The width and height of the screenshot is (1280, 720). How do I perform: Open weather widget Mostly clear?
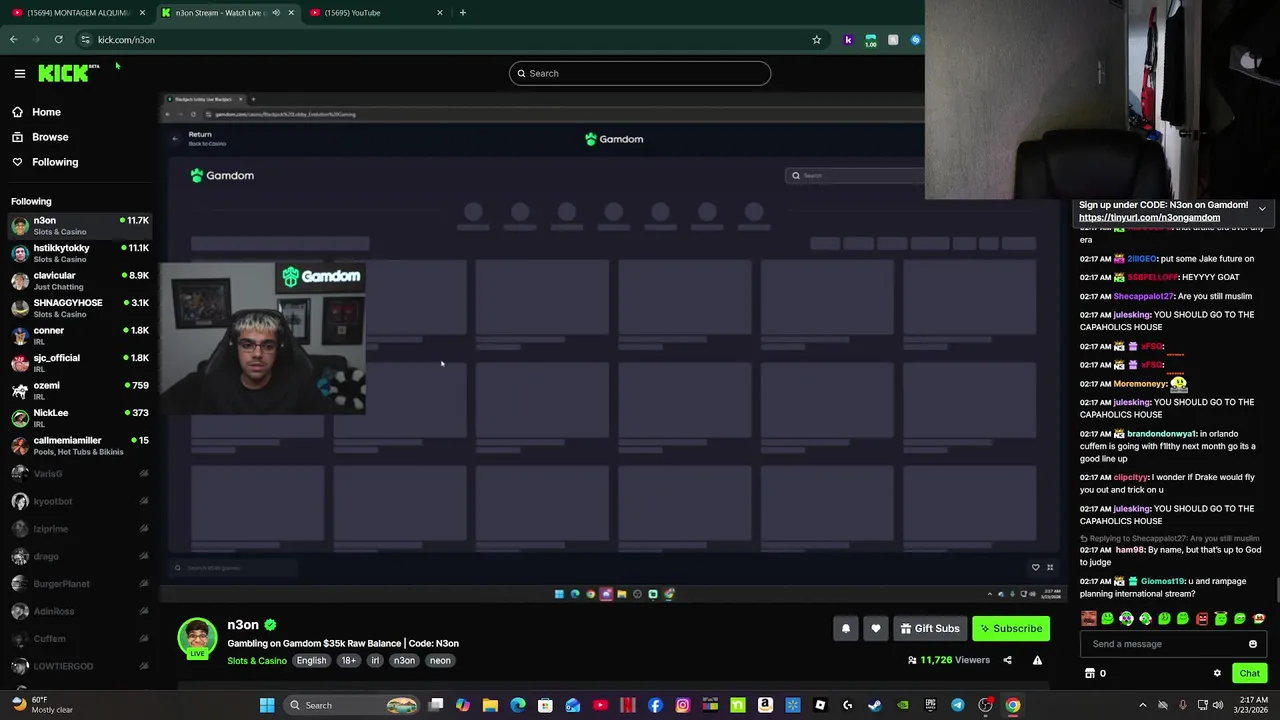(x=40, y=705)
